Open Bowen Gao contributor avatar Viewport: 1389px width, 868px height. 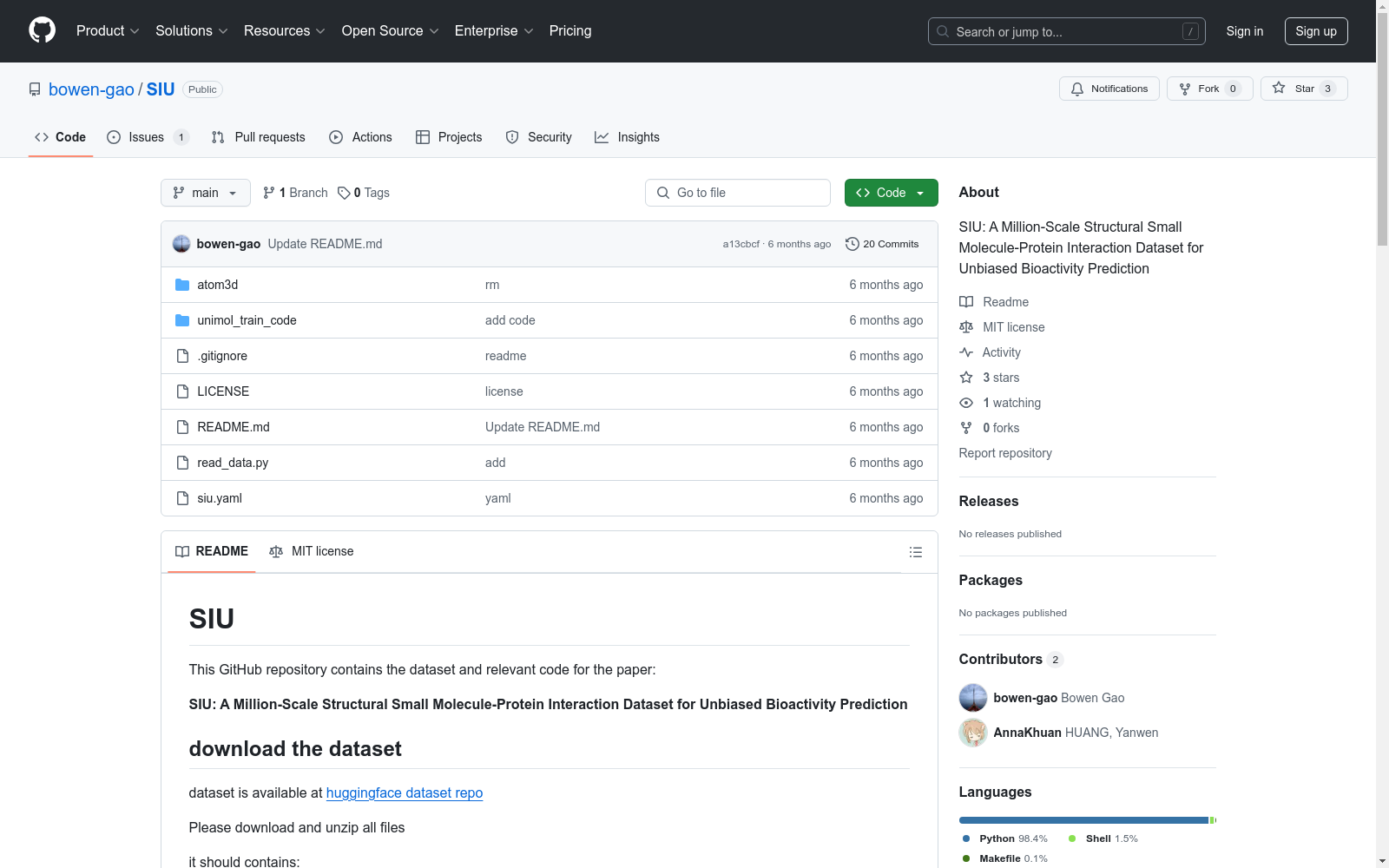click(x=973, y=698)
